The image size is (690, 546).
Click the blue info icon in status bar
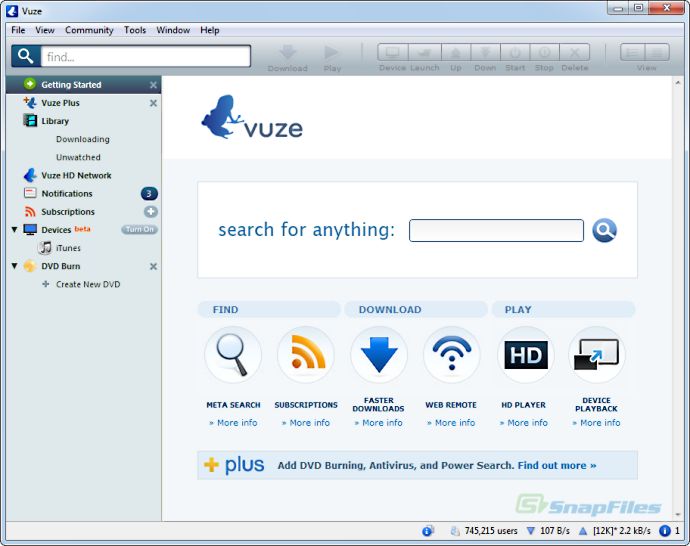[x=665, y=531]
